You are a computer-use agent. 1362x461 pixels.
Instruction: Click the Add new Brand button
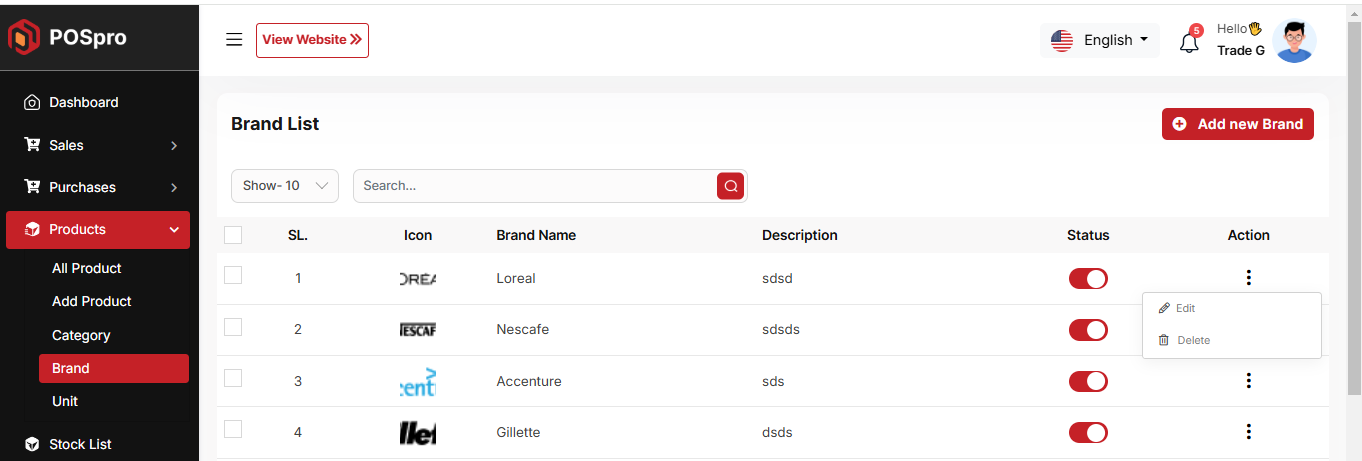click(x=1238, y=124)
